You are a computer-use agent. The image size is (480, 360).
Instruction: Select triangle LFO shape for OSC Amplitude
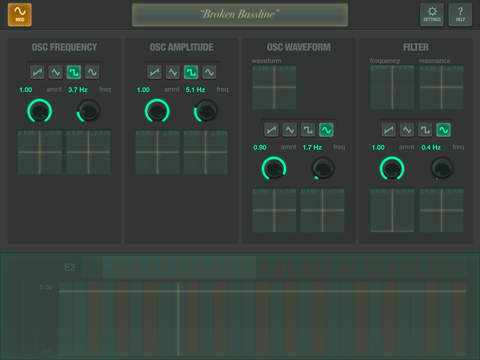[173, 72]
